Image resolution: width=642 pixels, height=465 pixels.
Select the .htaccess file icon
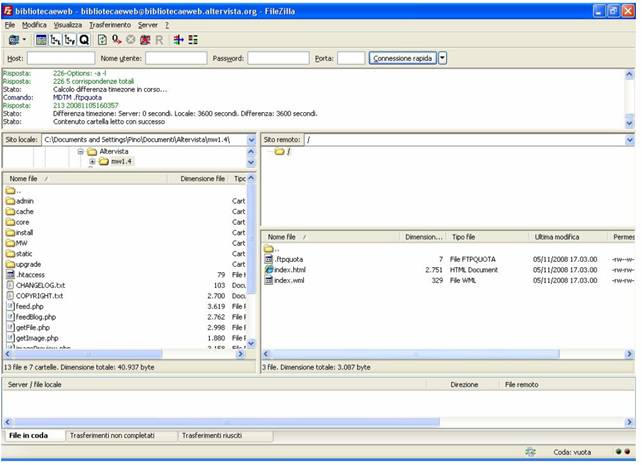[x=11, y=275]
